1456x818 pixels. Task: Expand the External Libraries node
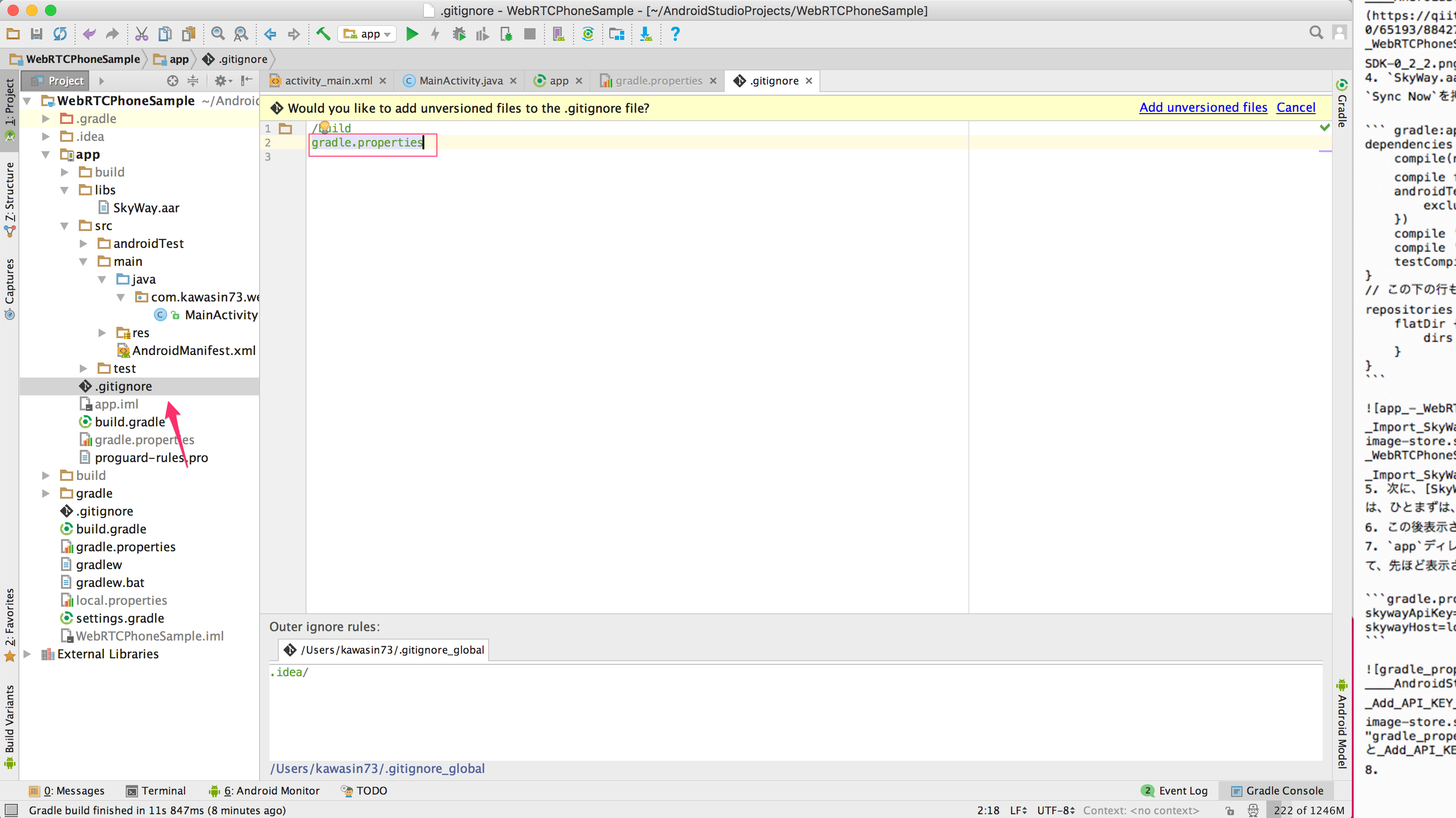click(x=27, y=654)
